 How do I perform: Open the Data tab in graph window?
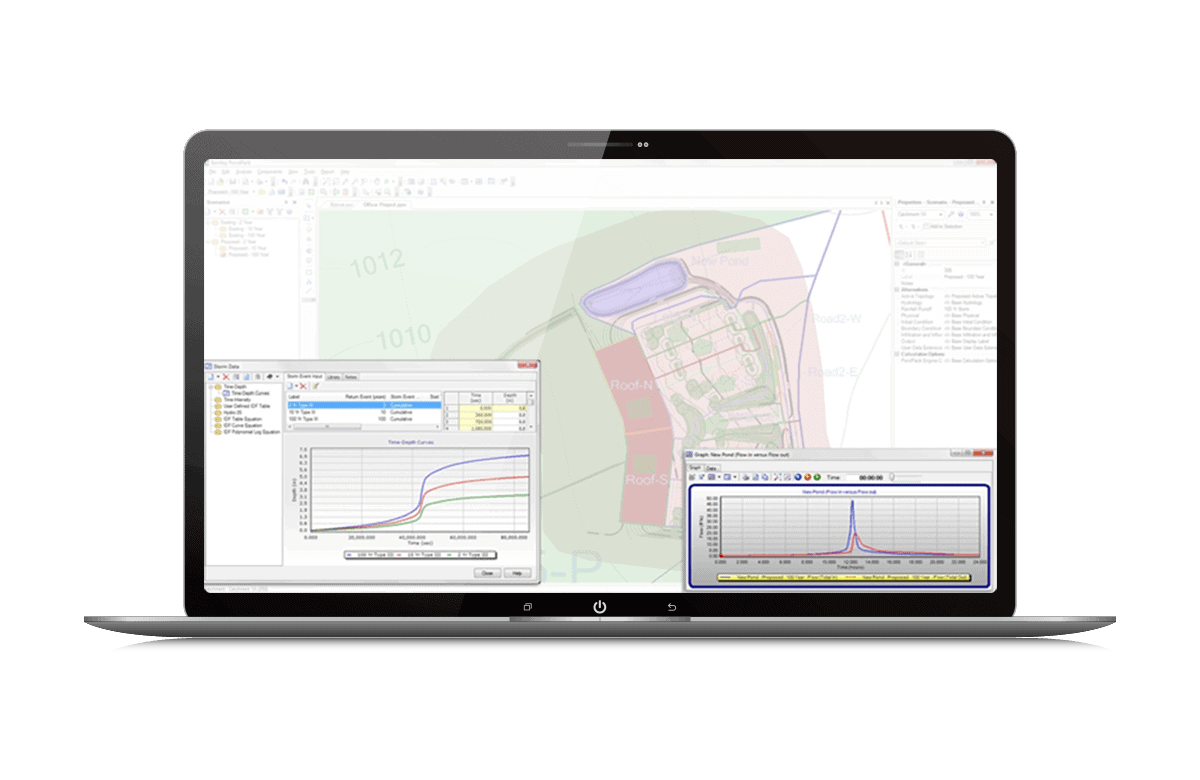point(712,467)
